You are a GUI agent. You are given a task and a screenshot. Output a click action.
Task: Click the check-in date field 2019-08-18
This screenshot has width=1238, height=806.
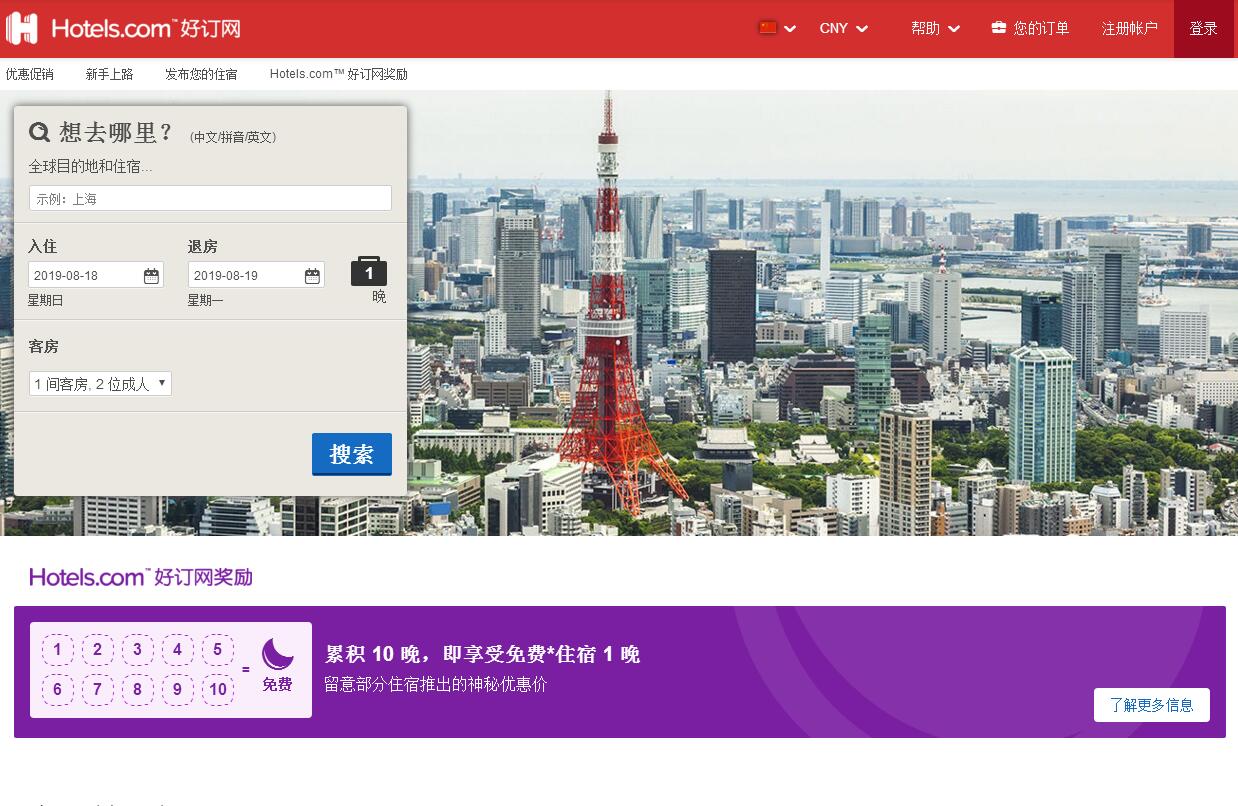pyautogui.click(x=85, y=276)
